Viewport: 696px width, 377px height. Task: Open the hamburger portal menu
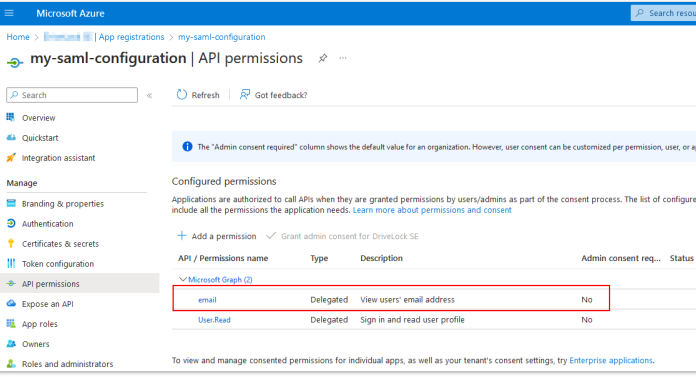(9, 13)
